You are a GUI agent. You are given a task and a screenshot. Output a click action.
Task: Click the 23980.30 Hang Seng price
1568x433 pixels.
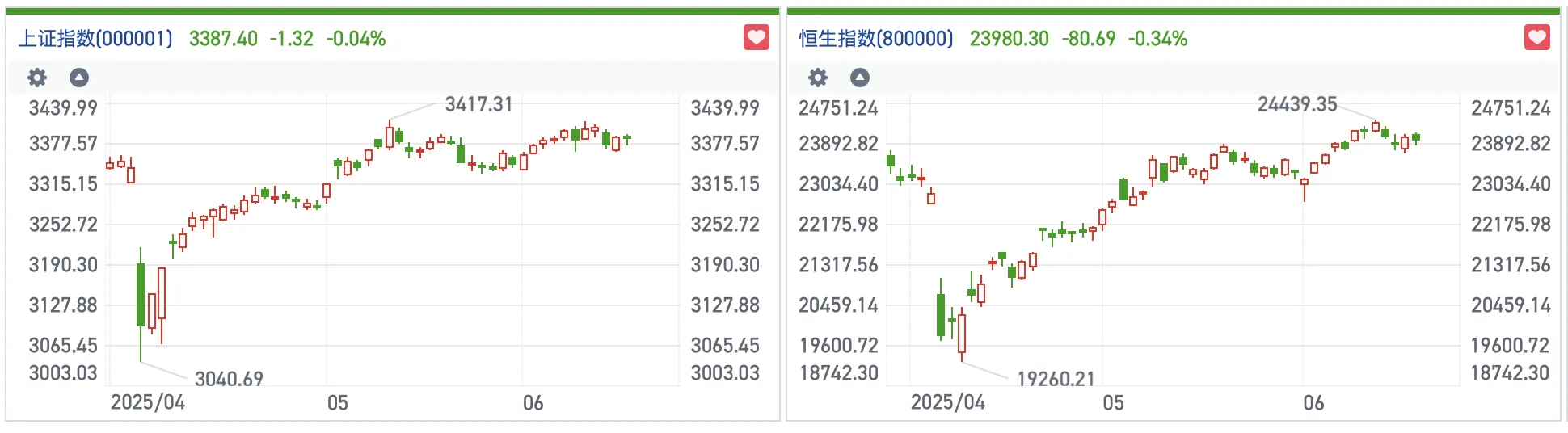[x=1009, y=39]
